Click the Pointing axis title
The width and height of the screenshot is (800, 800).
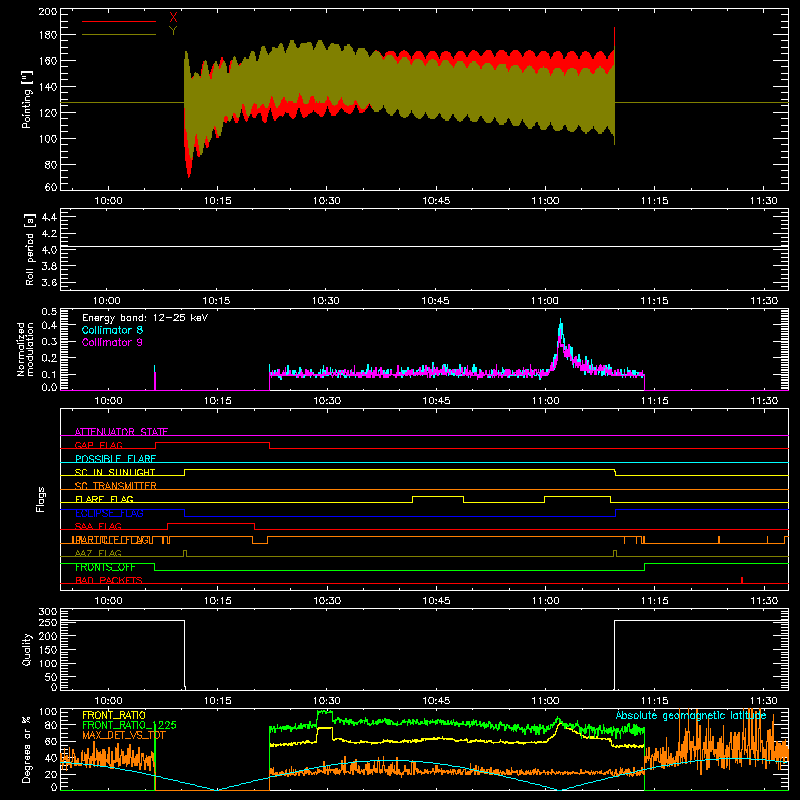click(27, 99)
